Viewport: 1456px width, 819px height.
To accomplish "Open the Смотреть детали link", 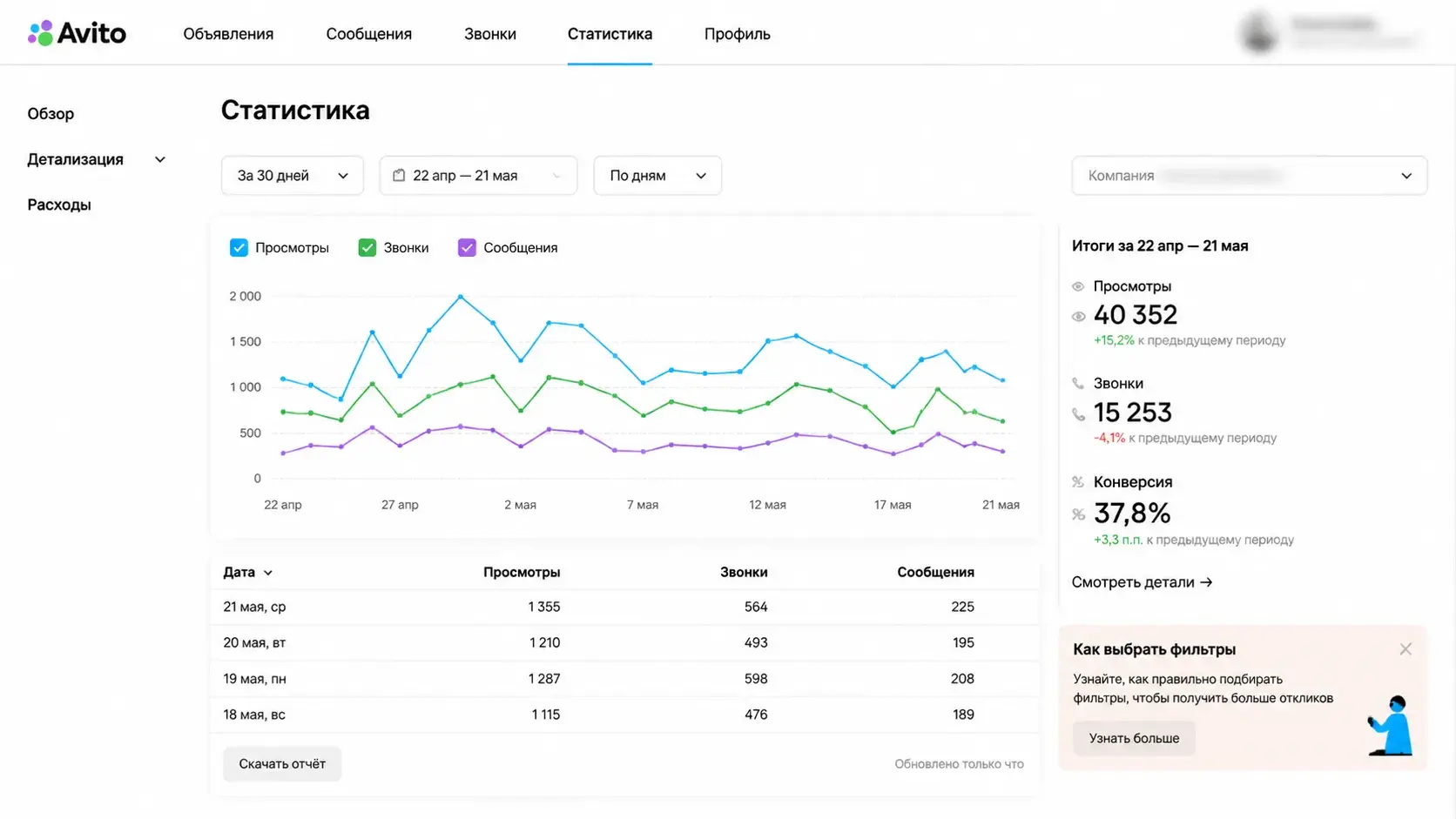I will [1142, 582].
